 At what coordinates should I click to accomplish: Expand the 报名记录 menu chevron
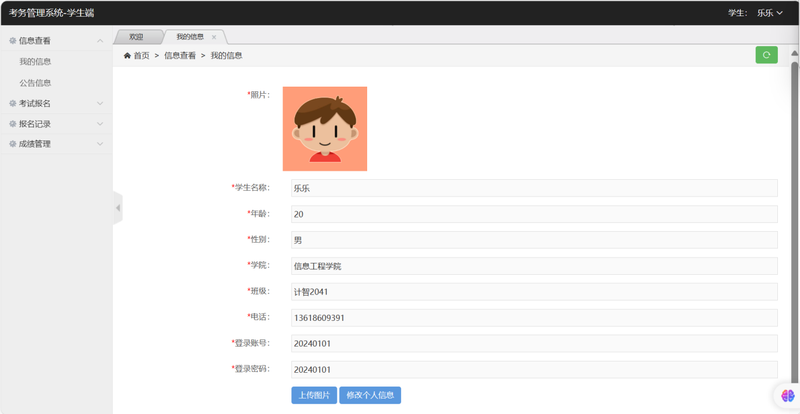pos(100,124)
